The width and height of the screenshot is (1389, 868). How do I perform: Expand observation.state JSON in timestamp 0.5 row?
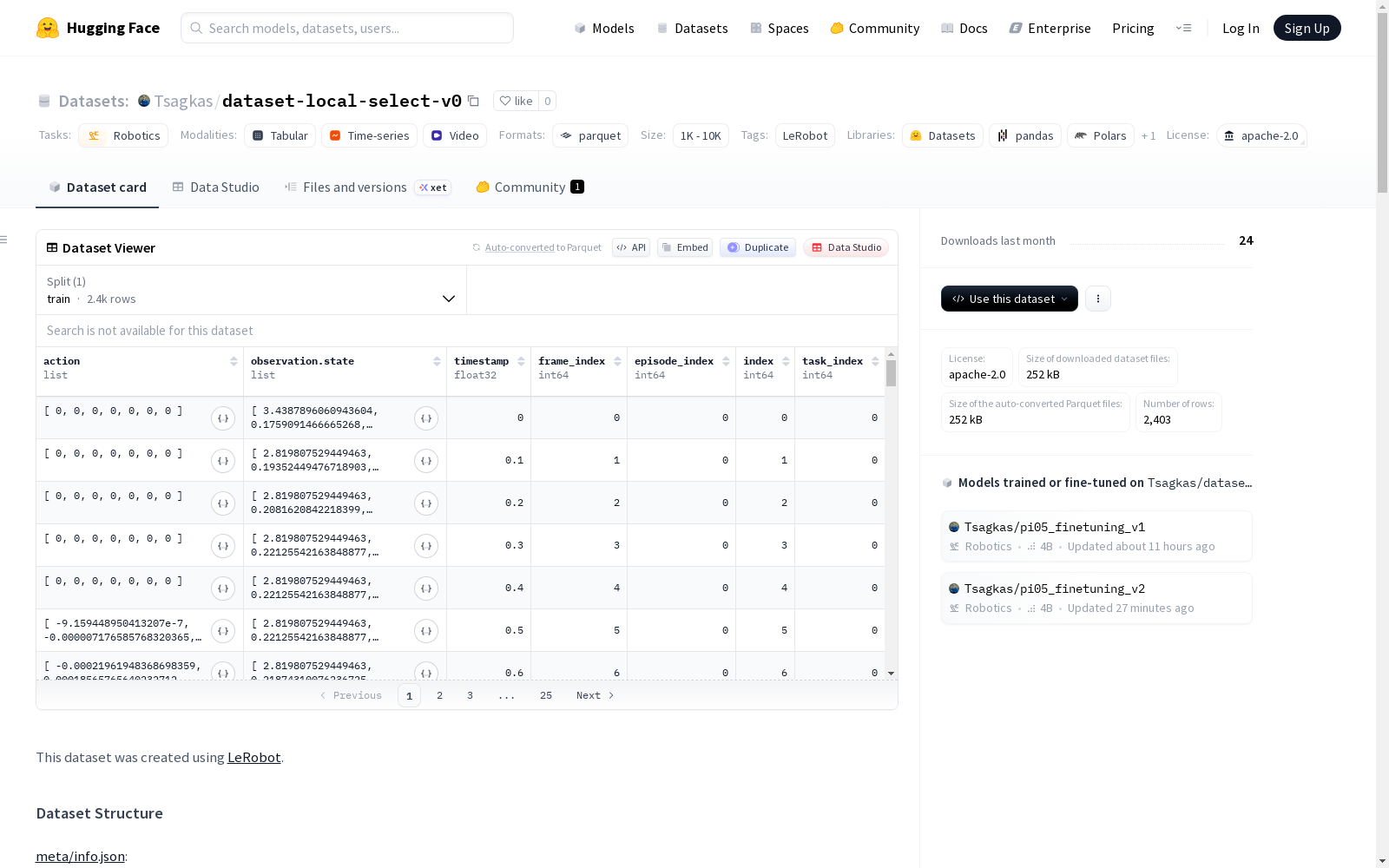tap(426, 631)
